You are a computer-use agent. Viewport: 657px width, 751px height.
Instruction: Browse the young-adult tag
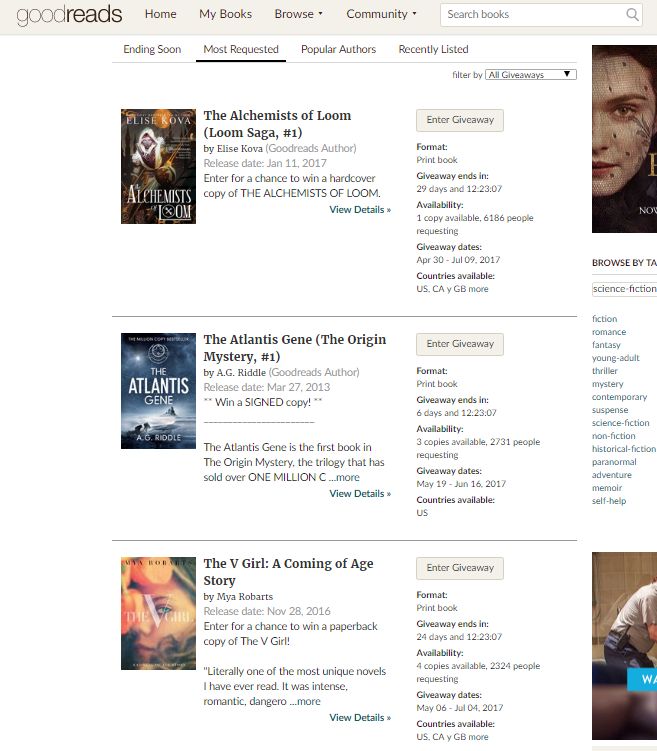point(615,358)
